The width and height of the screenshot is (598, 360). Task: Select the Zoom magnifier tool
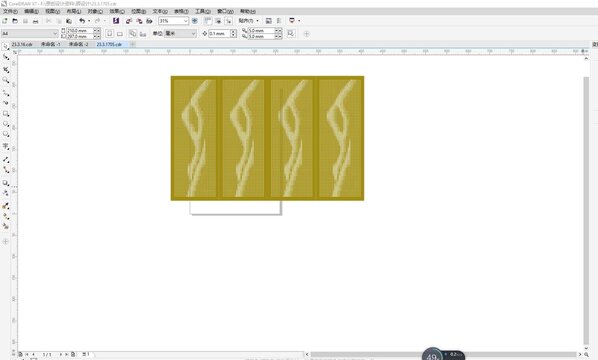(6, 80)
